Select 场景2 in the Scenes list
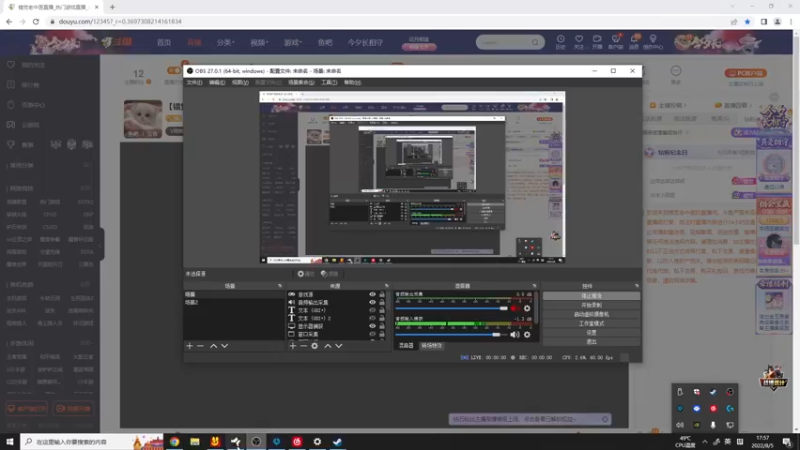The image size is (800, 450). tap(234, 303)
